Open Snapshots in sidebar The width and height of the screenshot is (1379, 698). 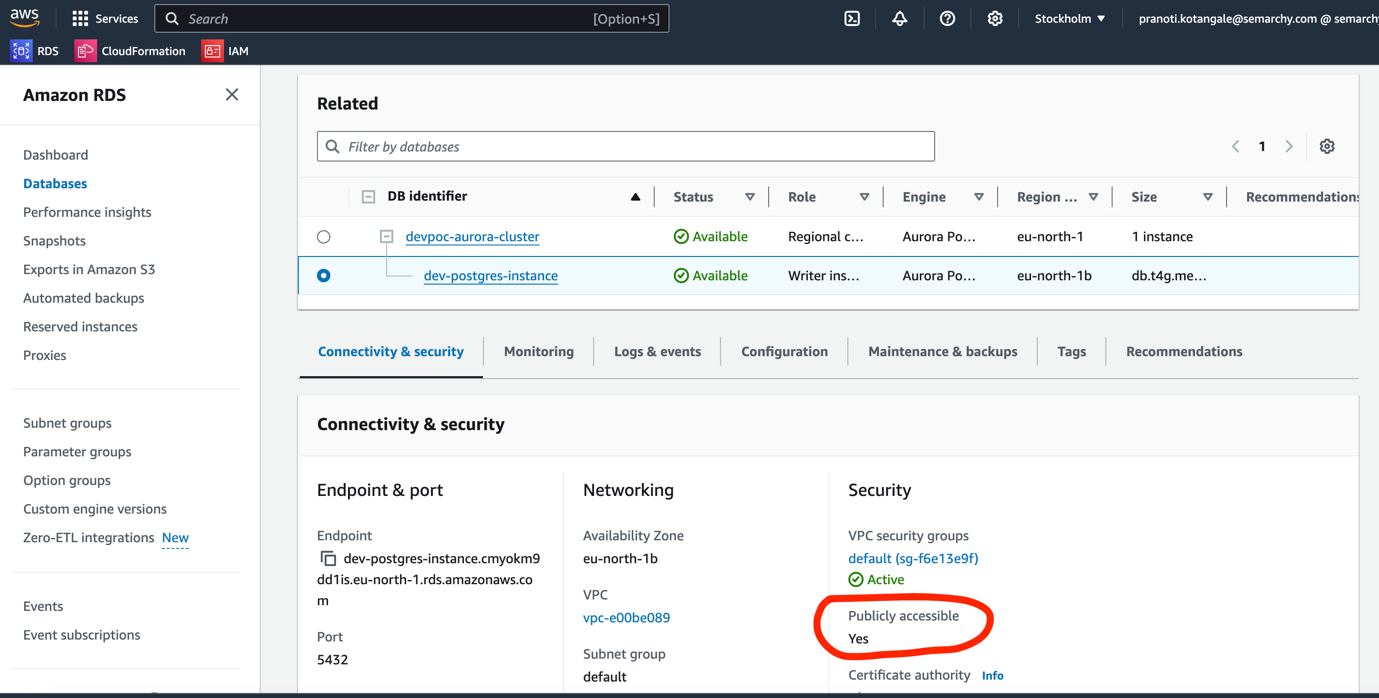(54, 241)
